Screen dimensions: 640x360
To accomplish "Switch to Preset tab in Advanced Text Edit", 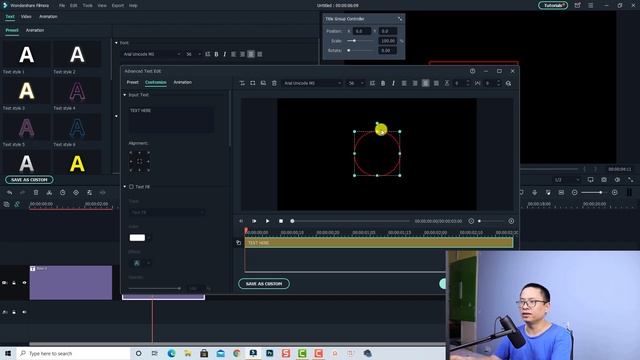I will coord(132,82).
